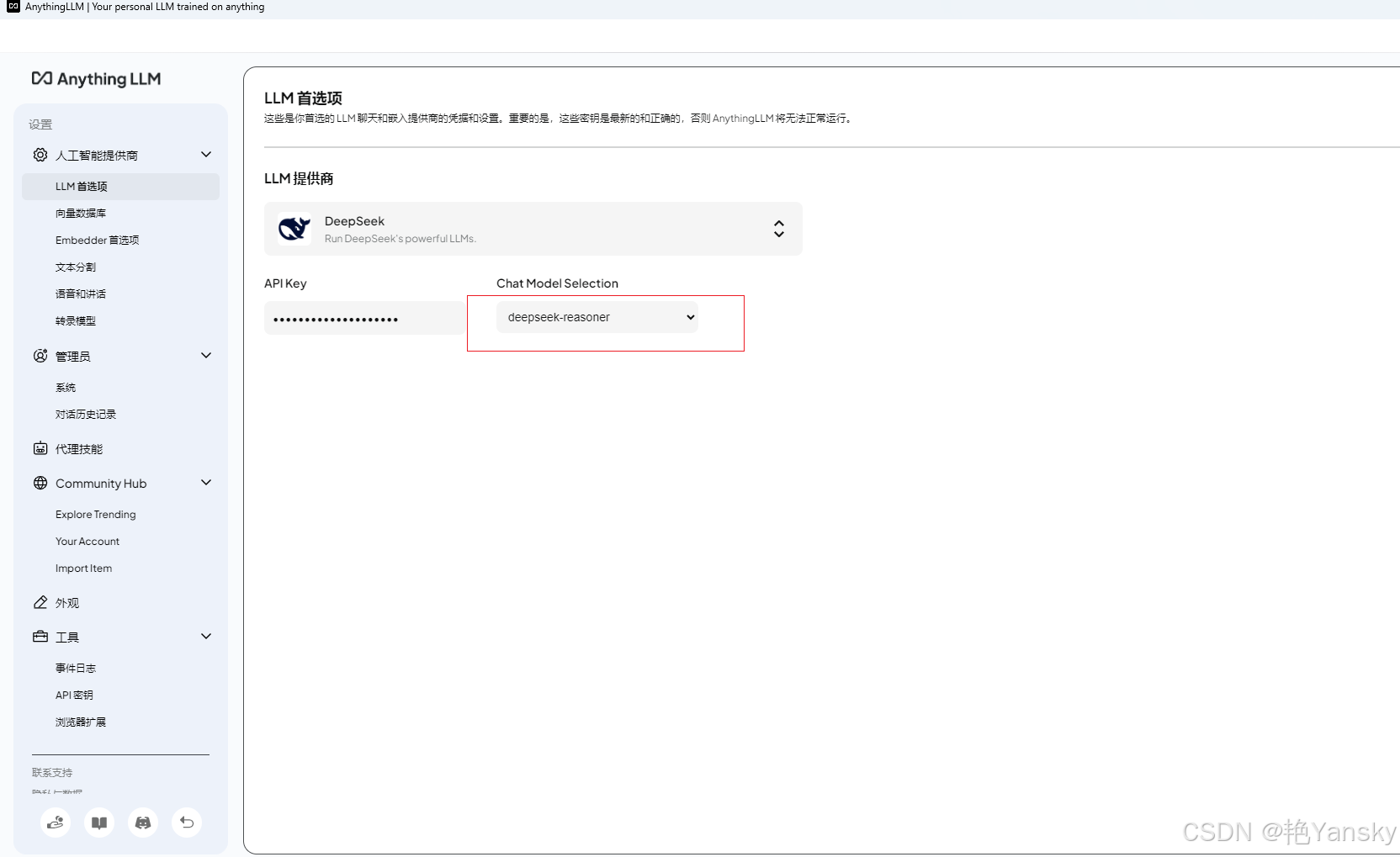Click the briefcase icon beside 工具
The width and height of the screenshot is (1400, 857).
[x=40, y=637]
